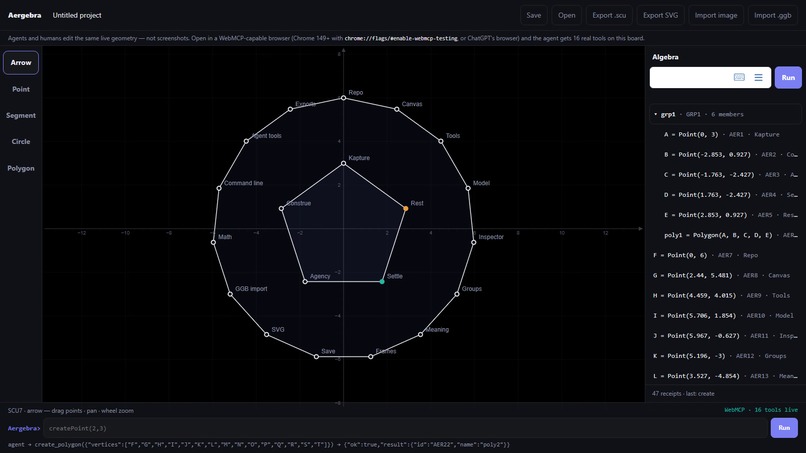The height and width of the screenshot is (453, 806).
Task: Click the Math vertex point
Action: [213, 242]
